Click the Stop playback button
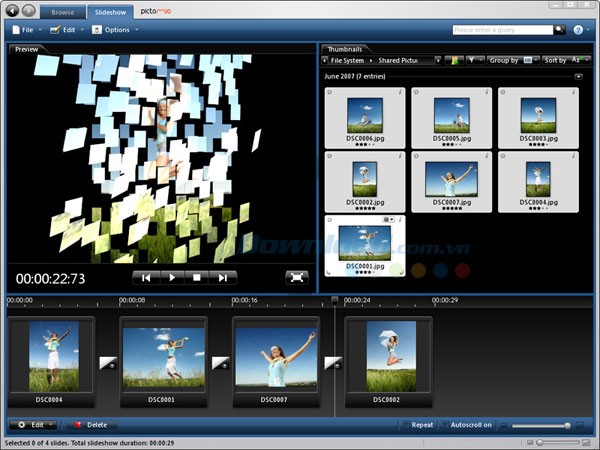Screen dimensions: 600x450 (198, 277)
